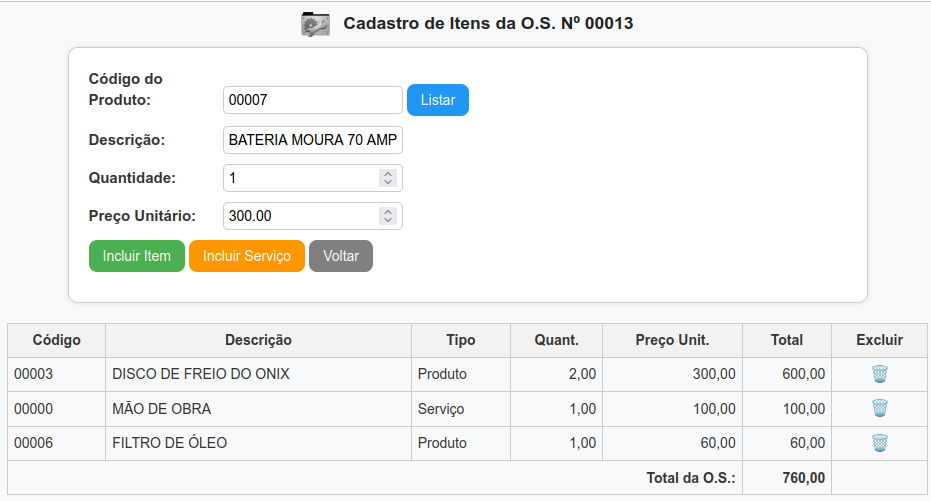Click the orange Incluir Serviço button
Image resolution: width=931 pixels, height=501 pixels.
pyautogui.click(x=247, y=256)
